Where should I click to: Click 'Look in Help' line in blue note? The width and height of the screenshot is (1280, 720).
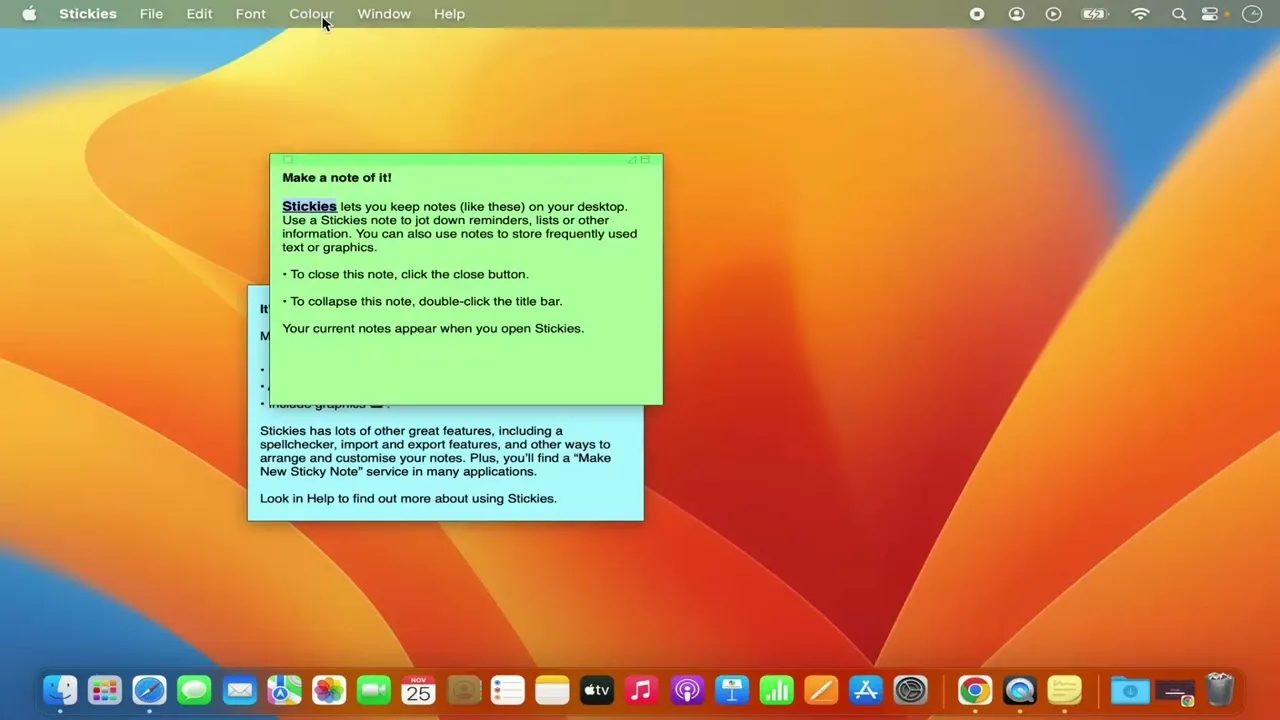click(408, 498)
